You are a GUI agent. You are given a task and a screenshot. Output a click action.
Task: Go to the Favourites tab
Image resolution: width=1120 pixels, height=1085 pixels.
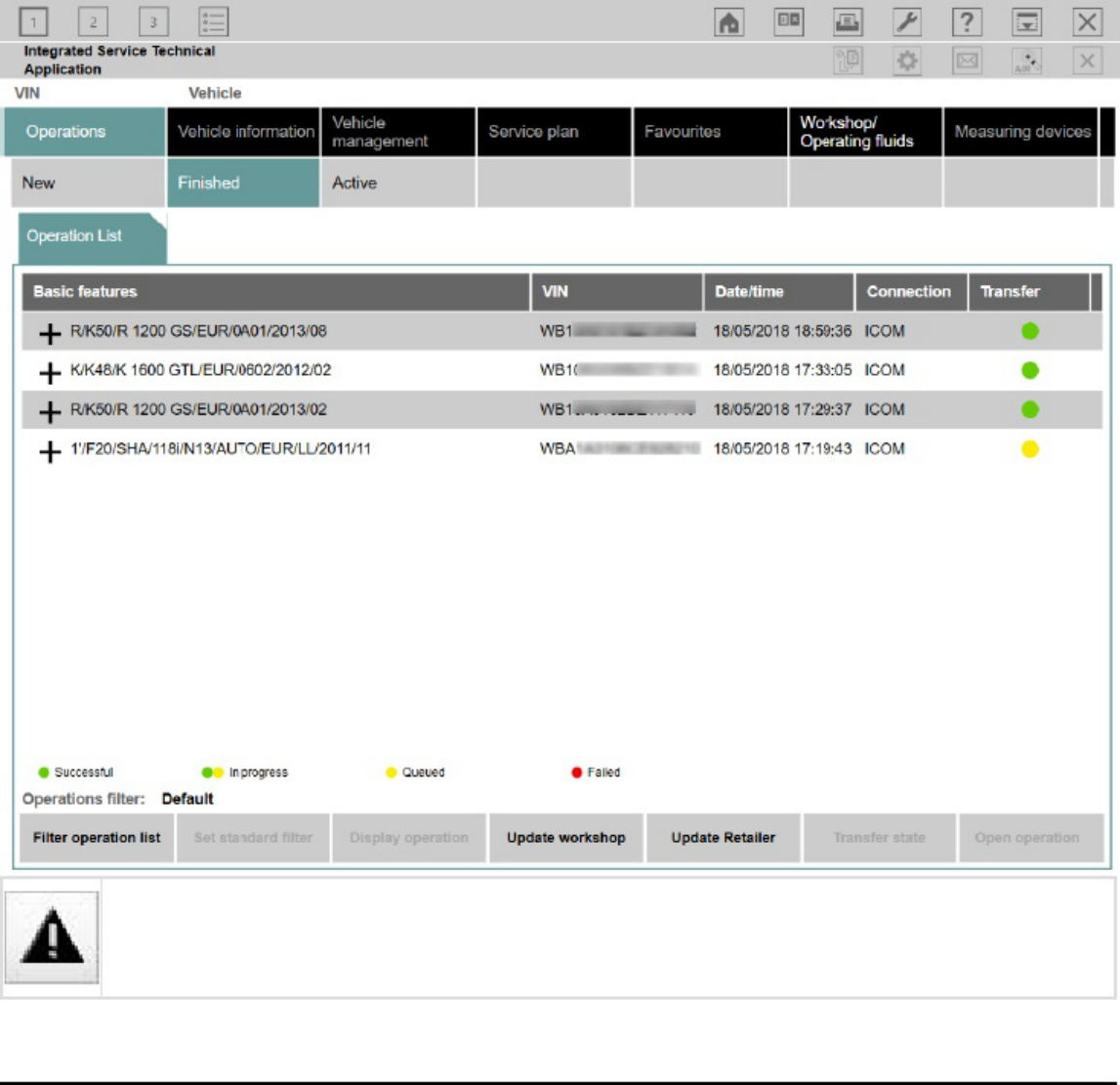[710, 132]
